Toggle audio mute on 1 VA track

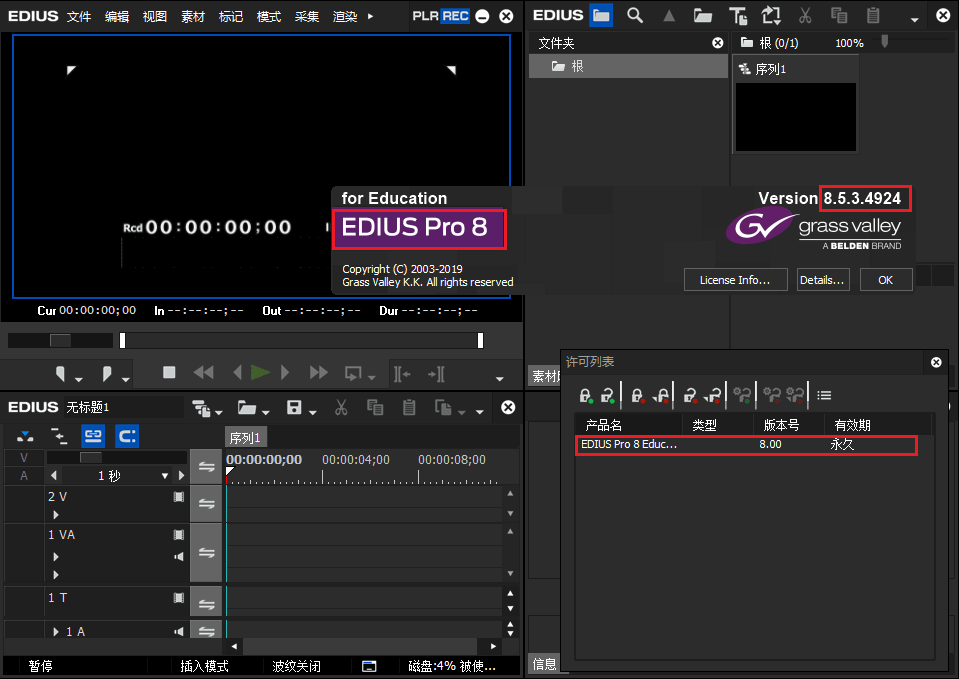(x=179, y=557)
